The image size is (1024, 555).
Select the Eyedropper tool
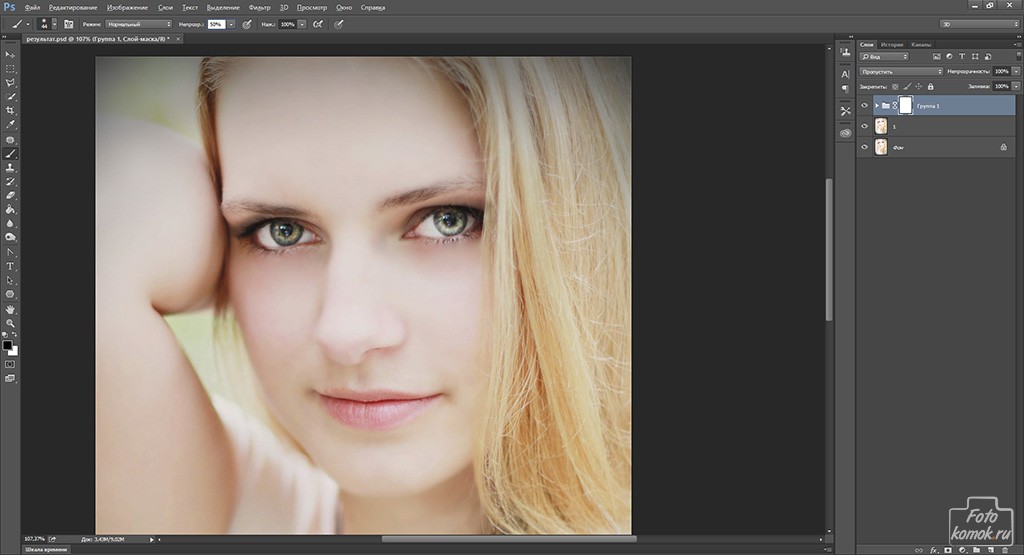coord(10,124)
